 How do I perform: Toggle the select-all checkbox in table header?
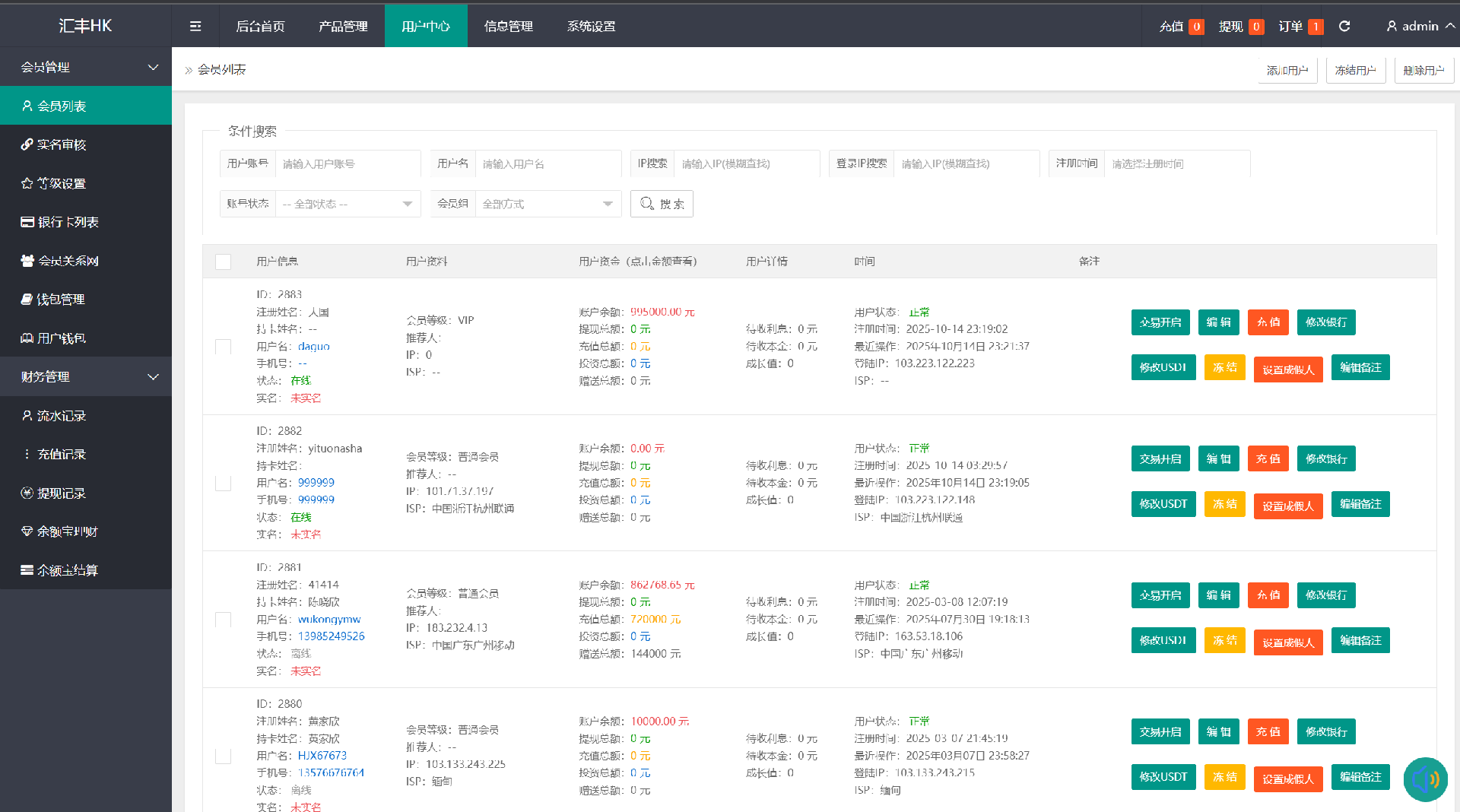223,262
